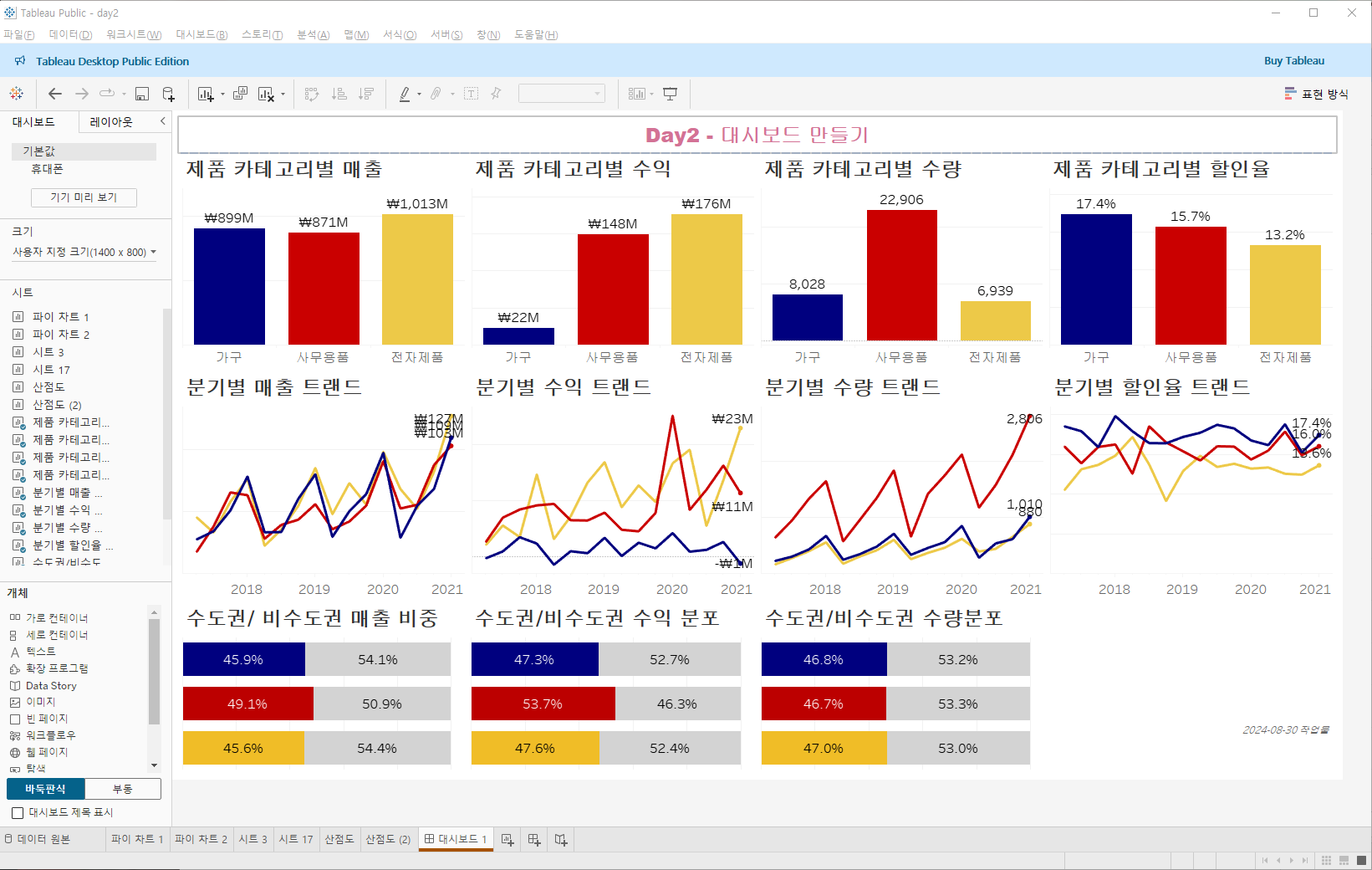Open the 데이터(D) menu

tap(70, 35)
